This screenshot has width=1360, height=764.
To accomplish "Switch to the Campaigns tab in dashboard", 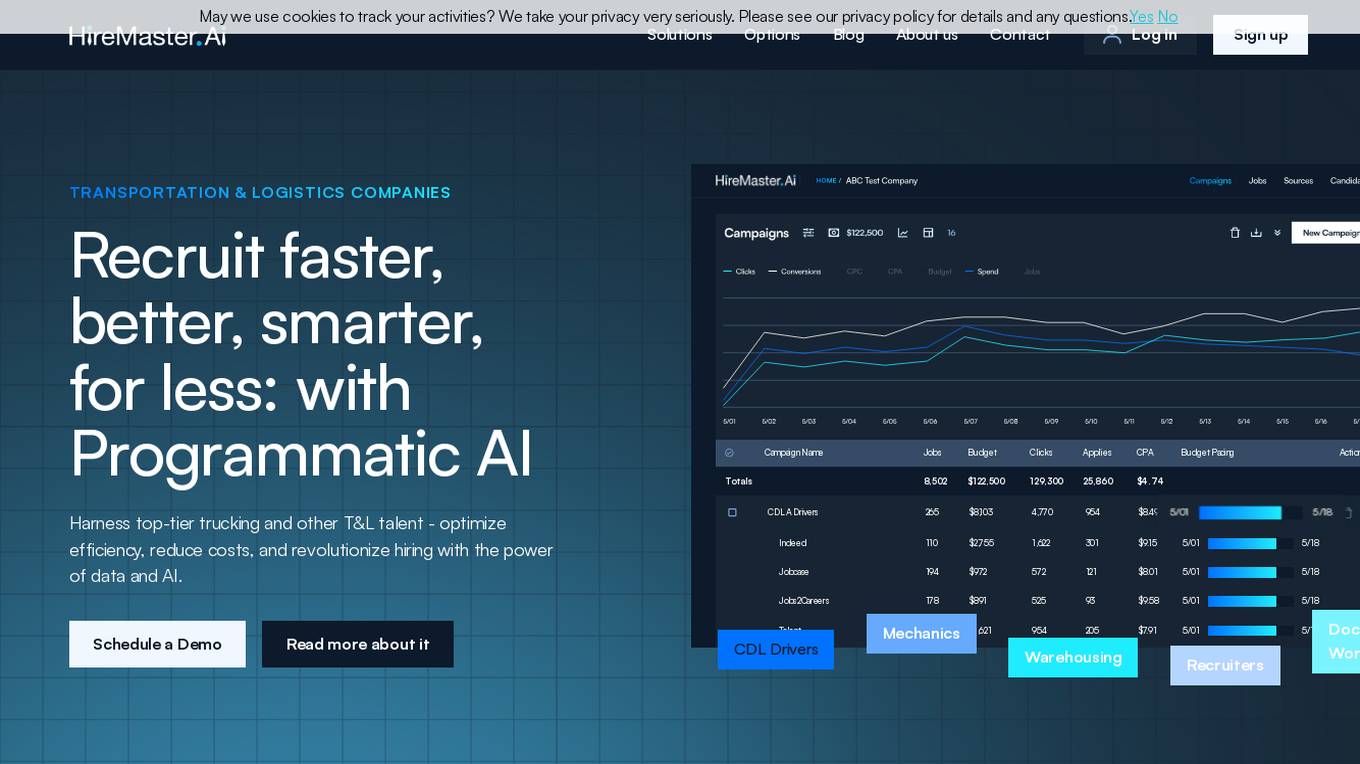I will [1210, 181].
